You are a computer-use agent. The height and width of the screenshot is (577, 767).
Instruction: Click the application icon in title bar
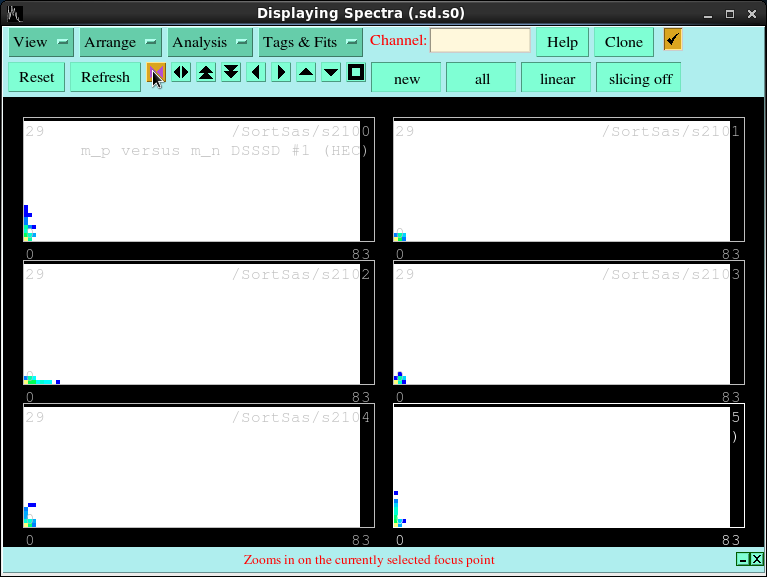coord(15,13)
